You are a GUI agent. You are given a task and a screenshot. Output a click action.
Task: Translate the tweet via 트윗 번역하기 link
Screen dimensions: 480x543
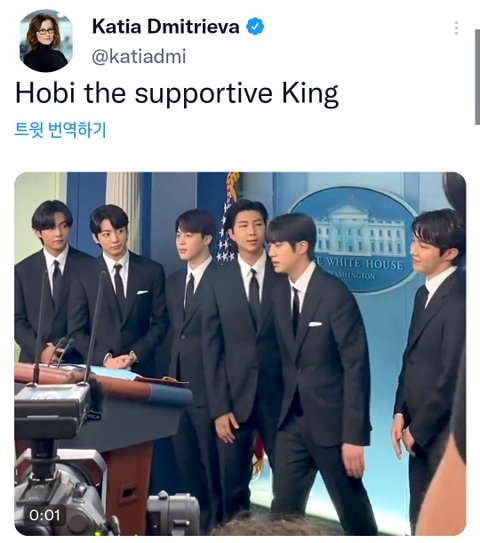[60, 130]
